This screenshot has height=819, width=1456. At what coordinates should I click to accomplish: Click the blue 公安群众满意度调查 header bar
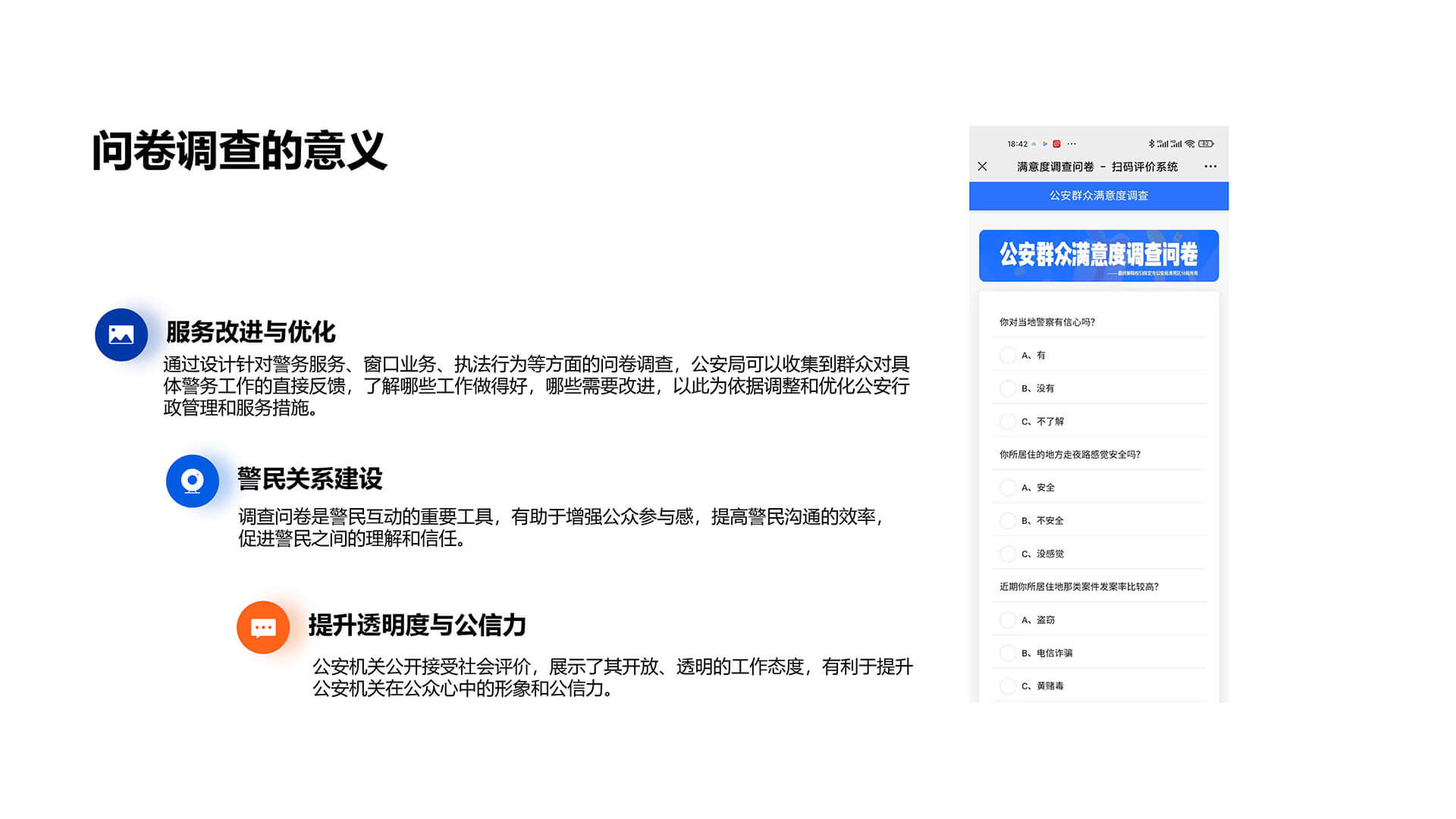point(1098,196)
